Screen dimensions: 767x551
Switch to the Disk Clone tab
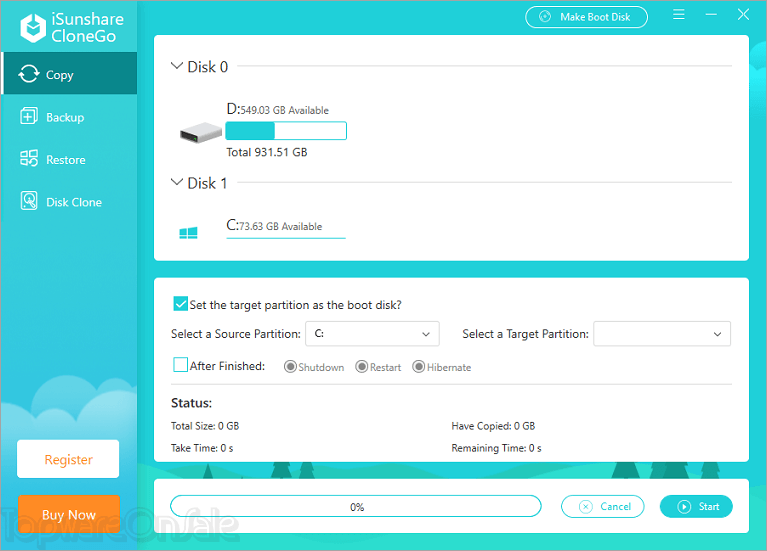coord(69,201)
